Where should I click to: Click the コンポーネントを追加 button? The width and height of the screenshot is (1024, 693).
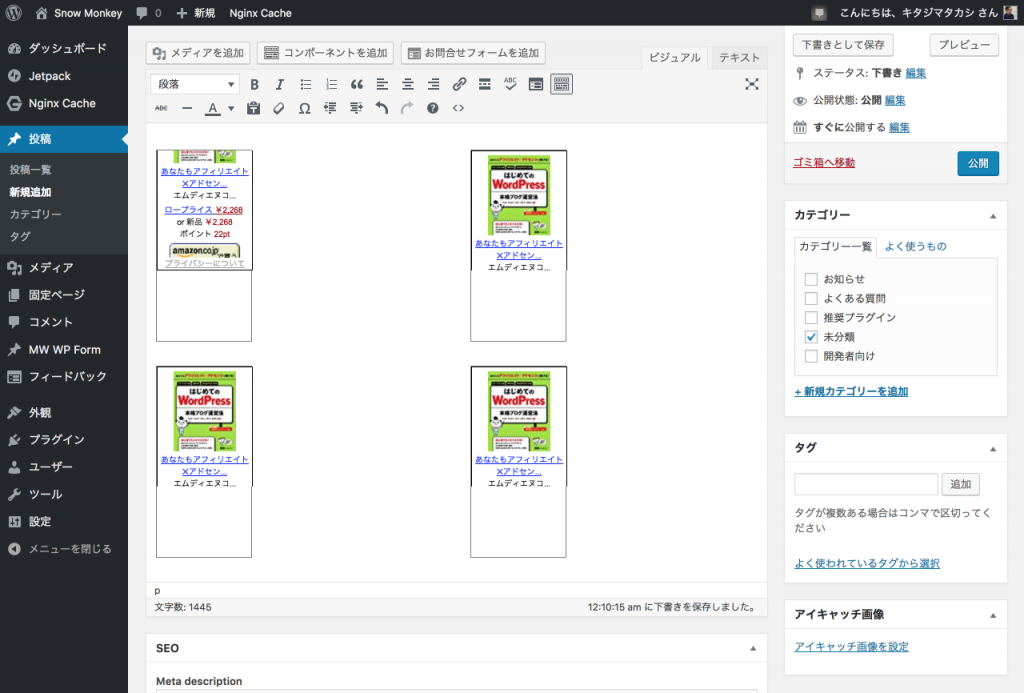(x=325, y=53)
